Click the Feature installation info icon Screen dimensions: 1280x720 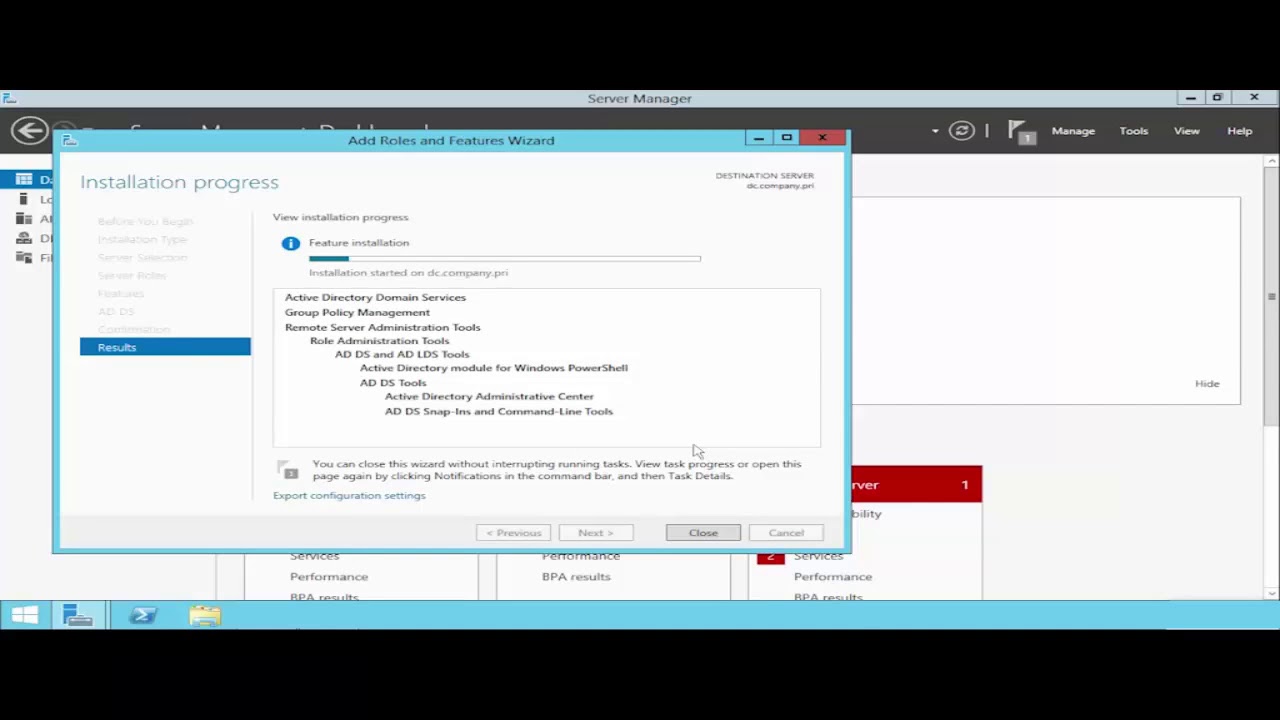click(290, 243)
